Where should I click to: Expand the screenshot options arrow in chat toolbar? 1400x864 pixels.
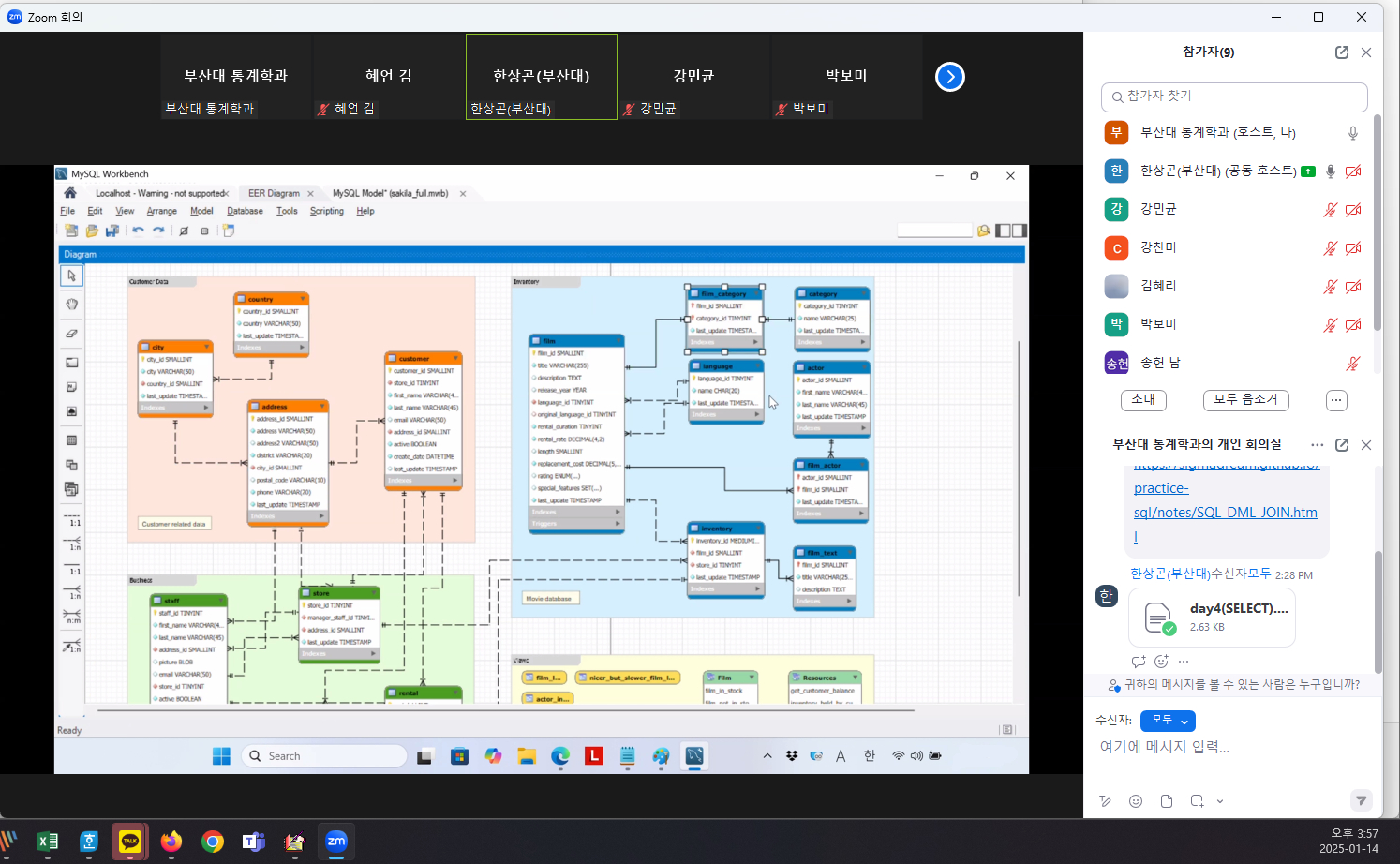(x=1220, y=801)
